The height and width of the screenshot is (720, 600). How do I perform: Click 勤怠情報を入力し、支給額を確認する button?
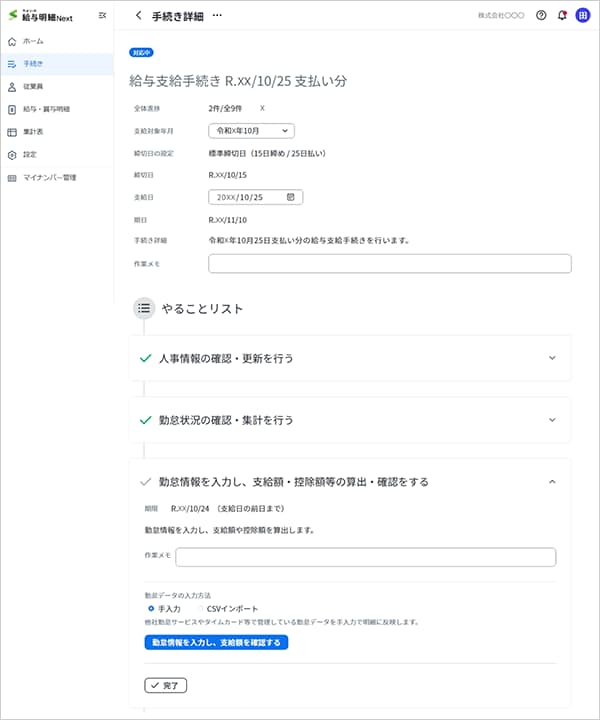216,642
